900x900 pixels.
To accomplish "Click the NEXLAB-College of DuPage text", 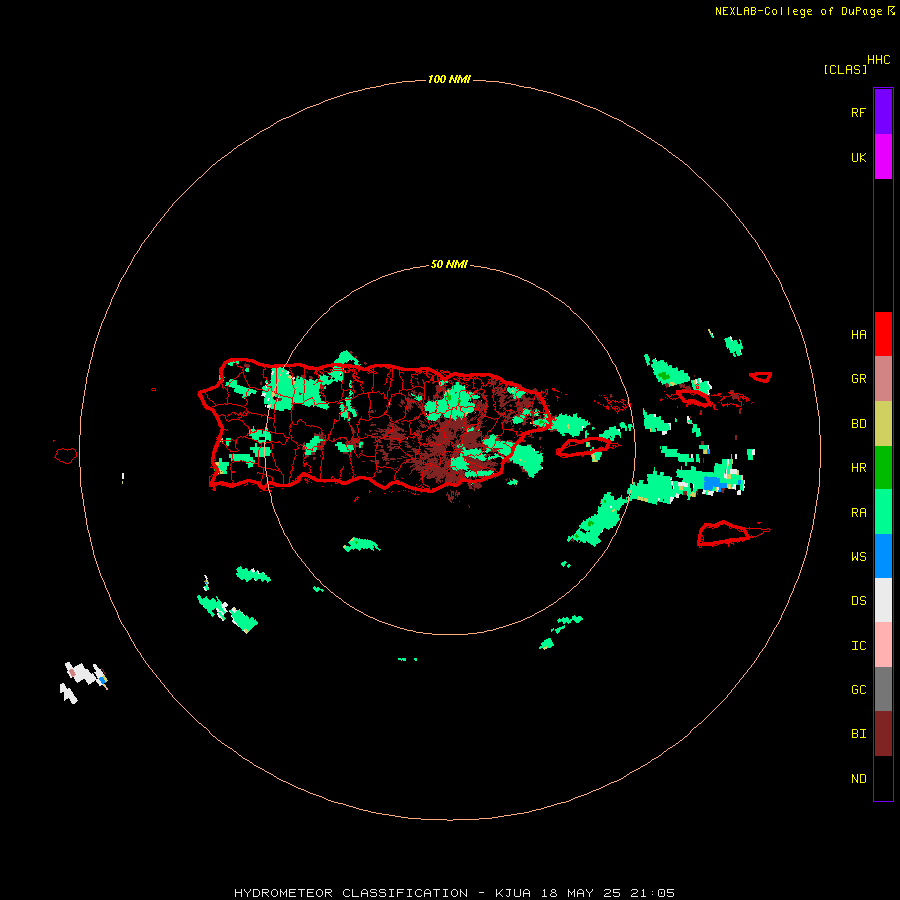I will [x=798, y=11].
